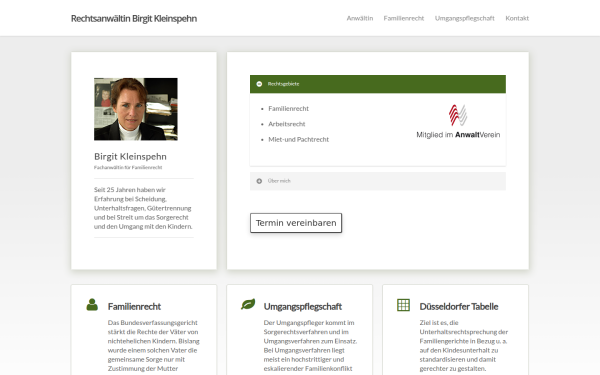This screenshot has height=375, width=600.
Task: Click the Familienrecht bullet list entry
Action: (289, 109)
